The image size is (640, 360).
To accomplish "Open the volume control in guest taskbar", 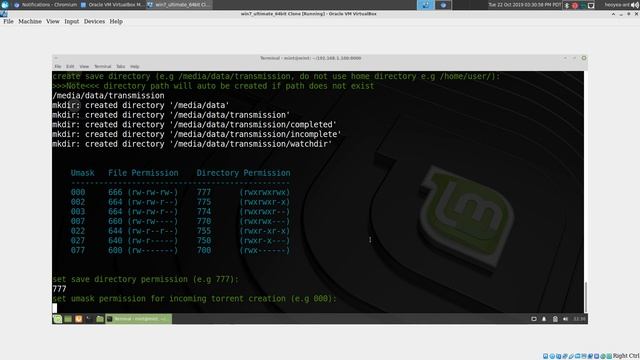I will click(x=565, y=319).
